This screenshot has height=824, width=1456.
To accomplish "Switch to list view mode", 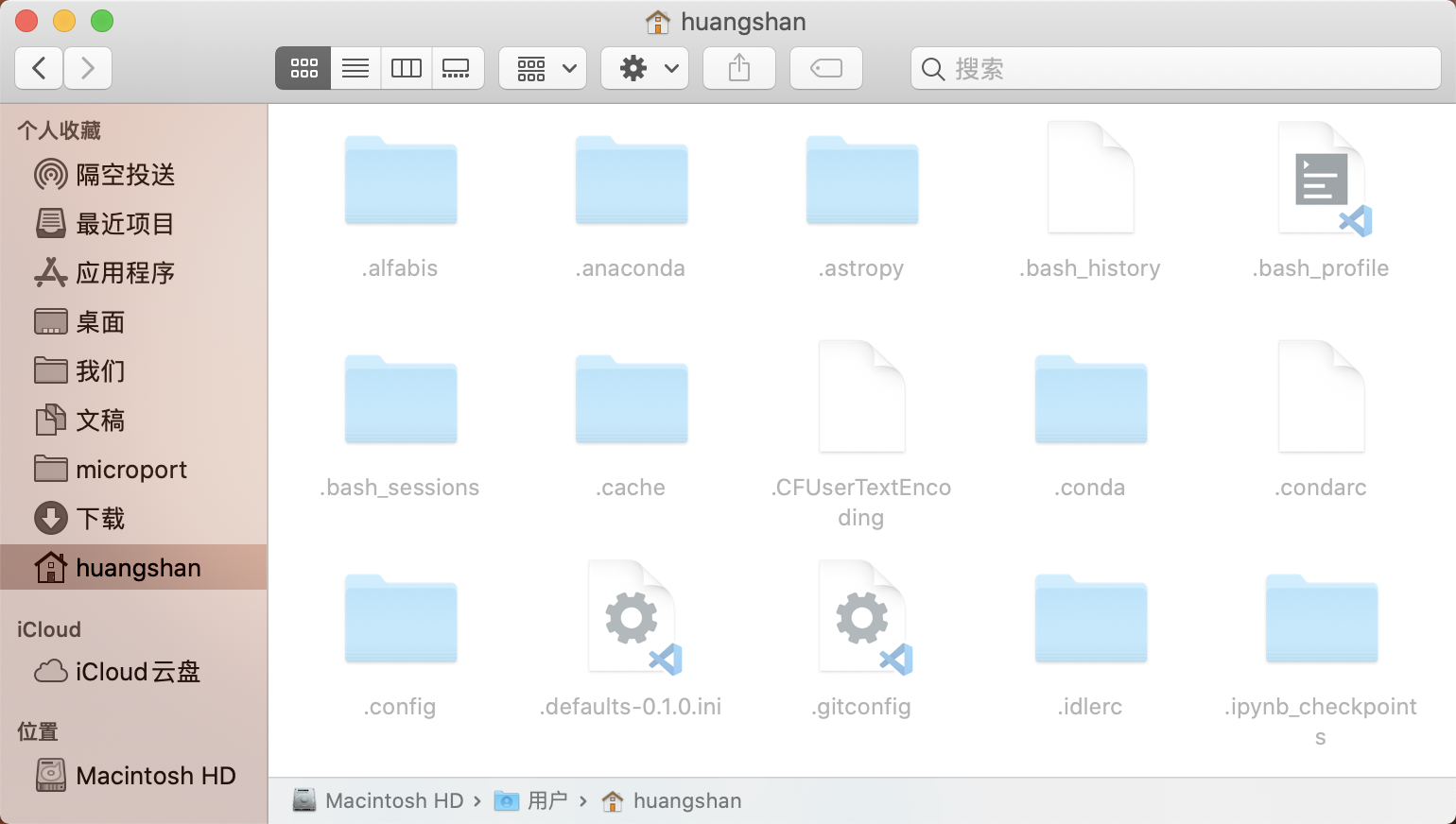I will coord(355,68).
